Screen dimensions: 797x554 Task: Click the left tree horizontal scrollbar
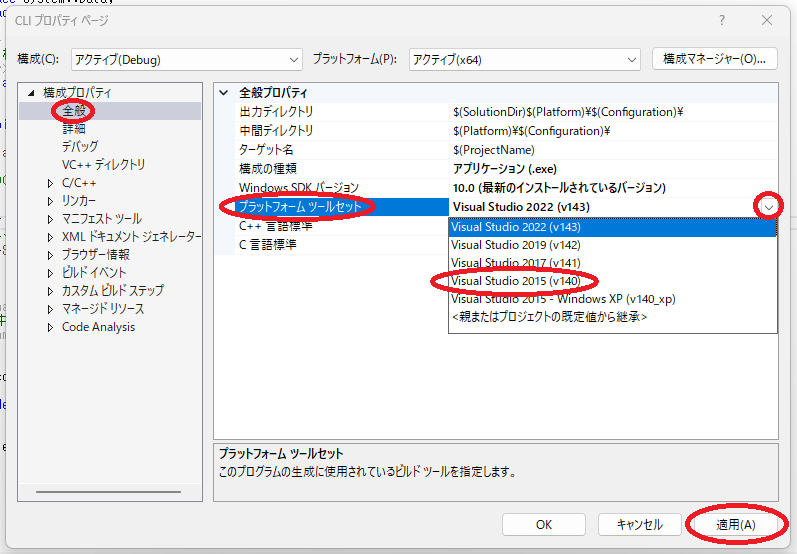107,491
